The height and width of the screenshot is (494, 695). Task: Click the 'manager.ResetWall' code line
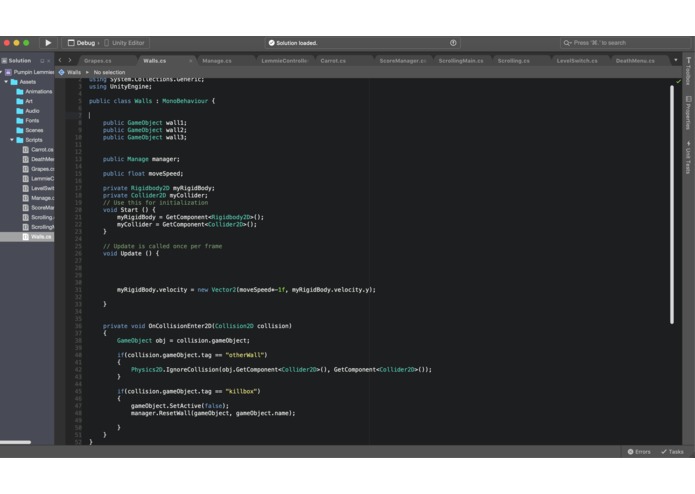click(x=213, y=413)
